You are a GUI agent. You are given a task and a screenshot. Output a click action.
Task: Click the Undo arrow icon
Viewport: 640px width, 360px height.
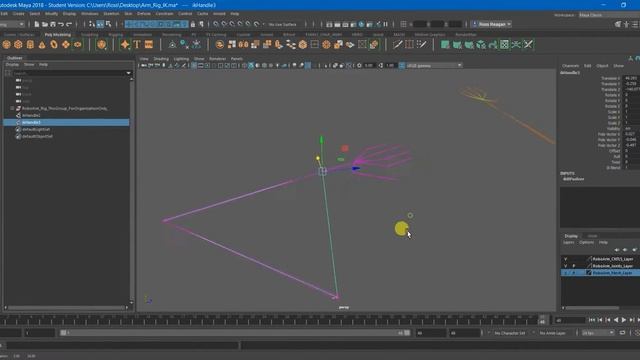(x=61, y=24)
